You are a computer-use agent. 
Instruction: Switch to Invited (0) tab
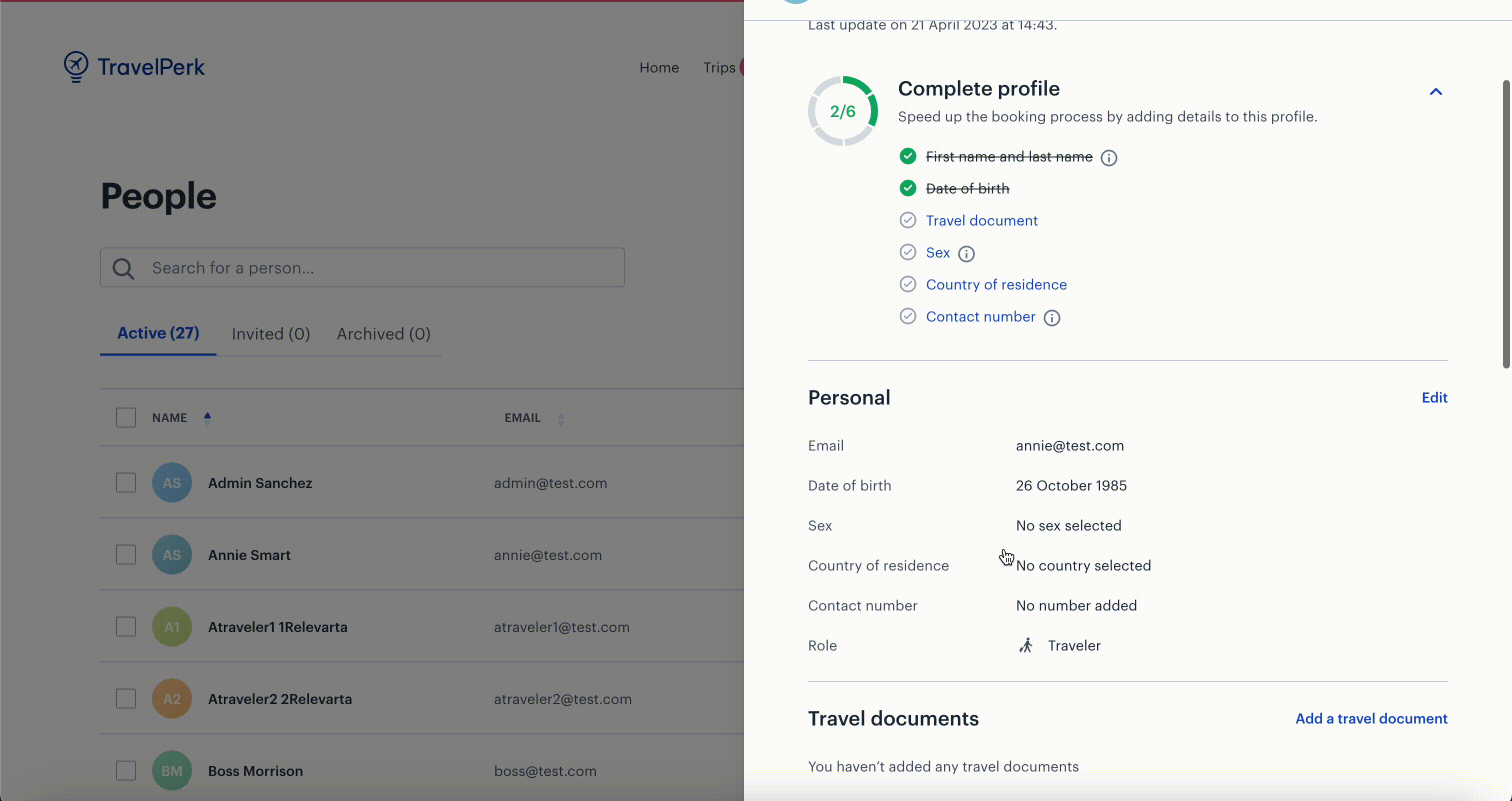[x=270, y=334]
